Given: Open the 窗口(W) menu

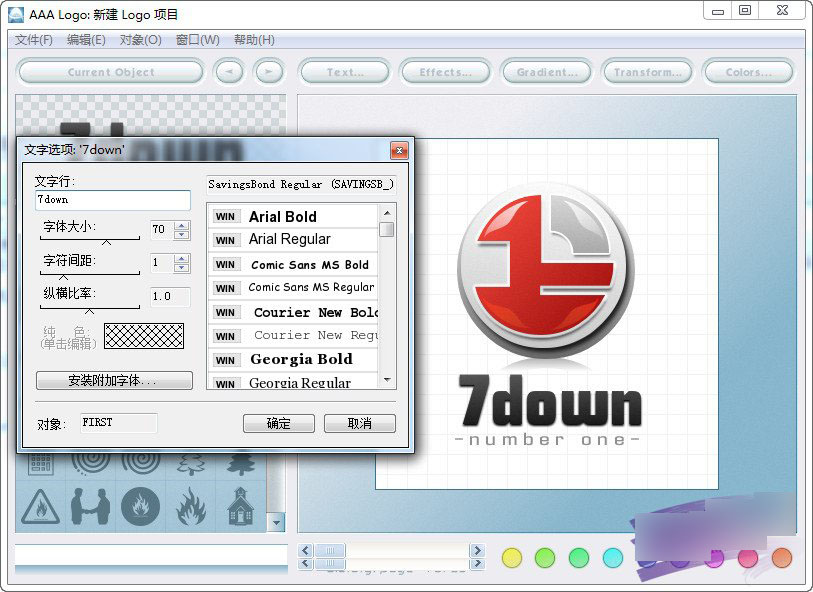Looking at the screenshot, I should (198, 40).
